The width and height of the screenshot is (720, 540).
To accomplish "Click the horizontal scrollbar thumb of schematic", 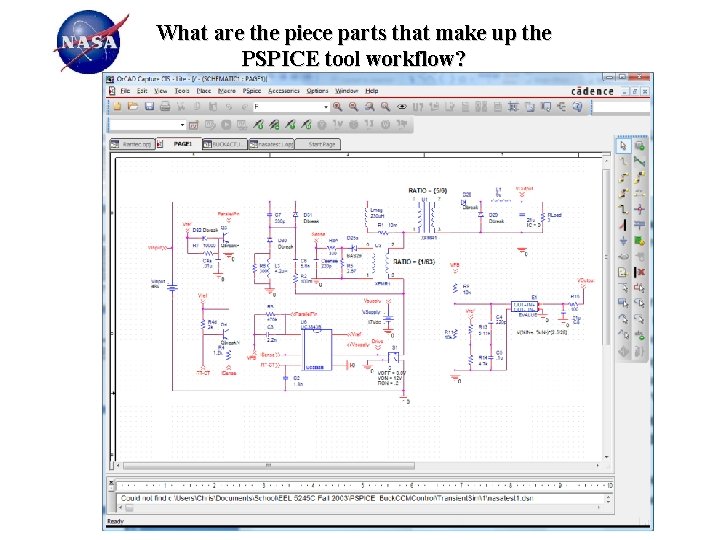I will pos(269,466).
